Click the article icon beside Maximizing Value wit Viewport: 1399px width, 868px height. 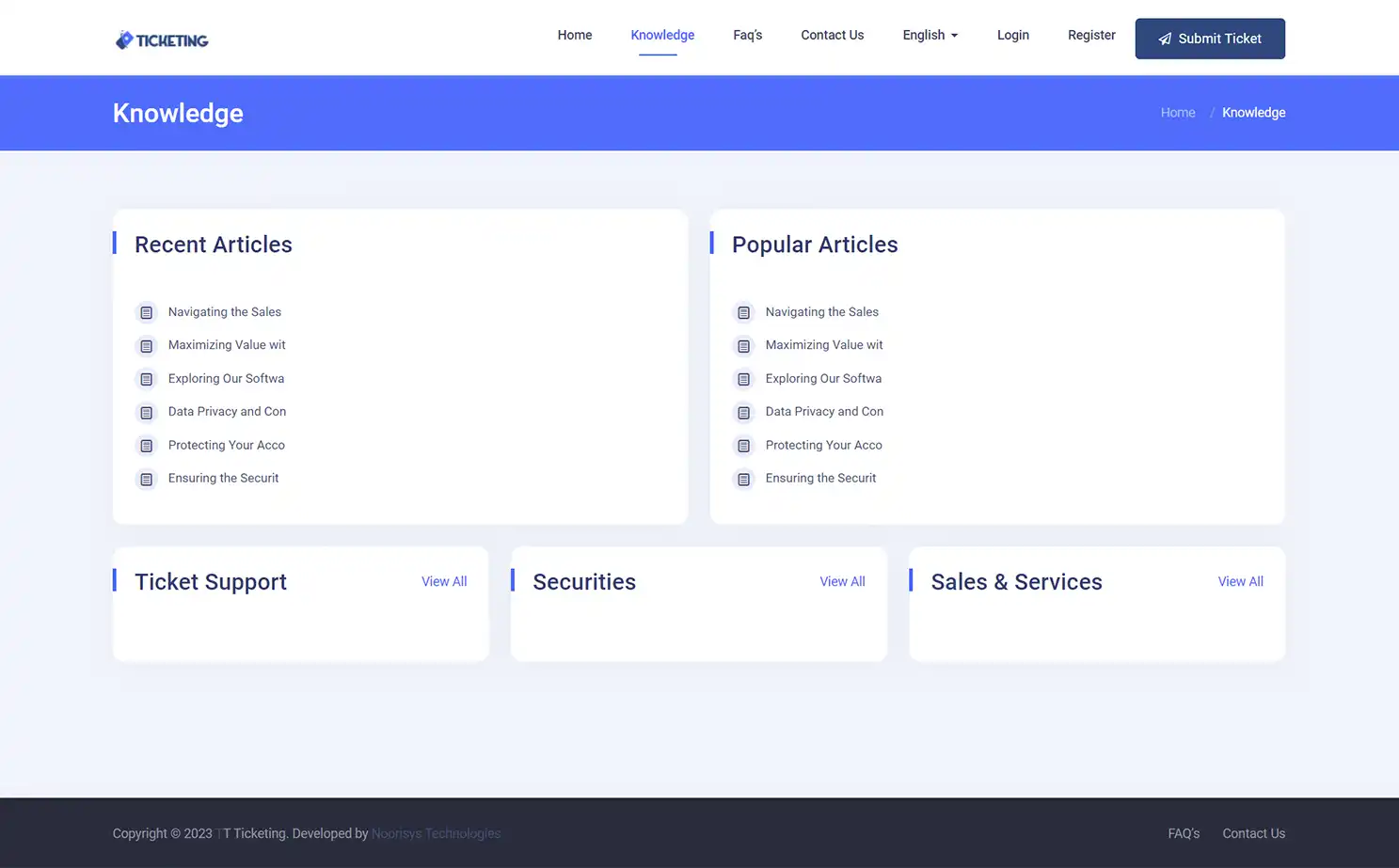click(x=146, y=346)
